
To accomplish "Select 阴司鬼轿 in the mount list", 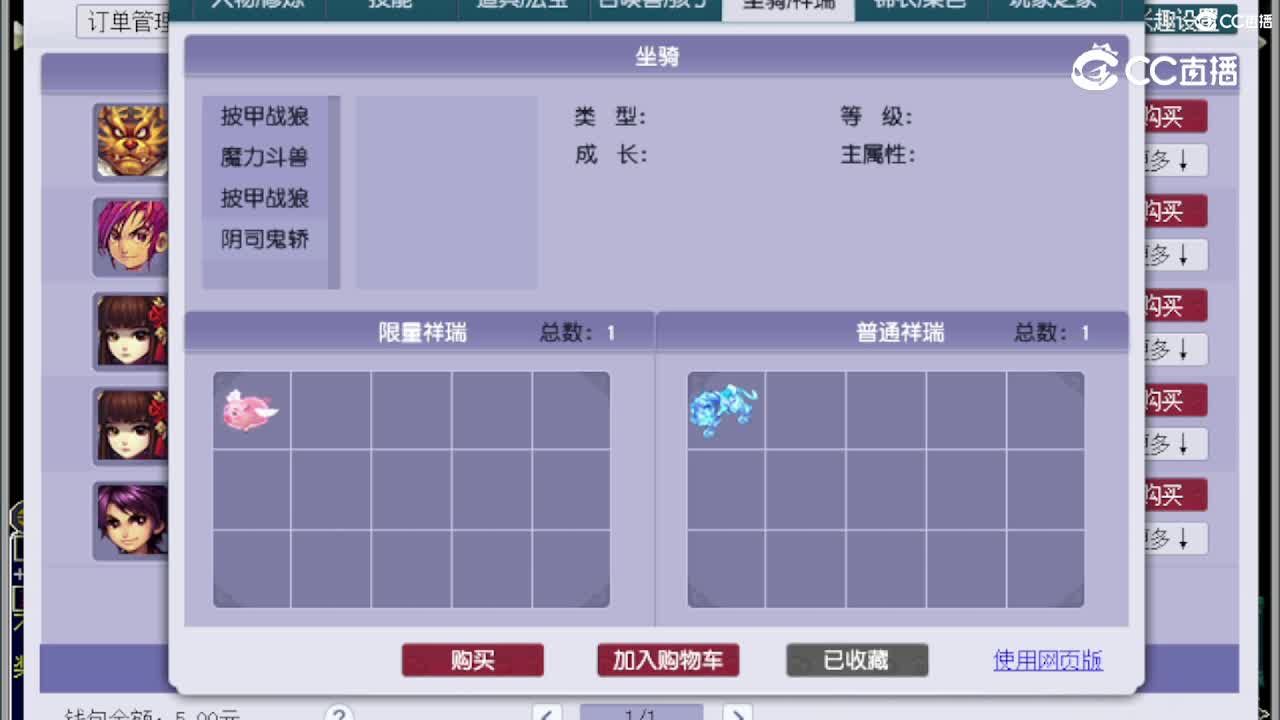I will tap(267, 239).
